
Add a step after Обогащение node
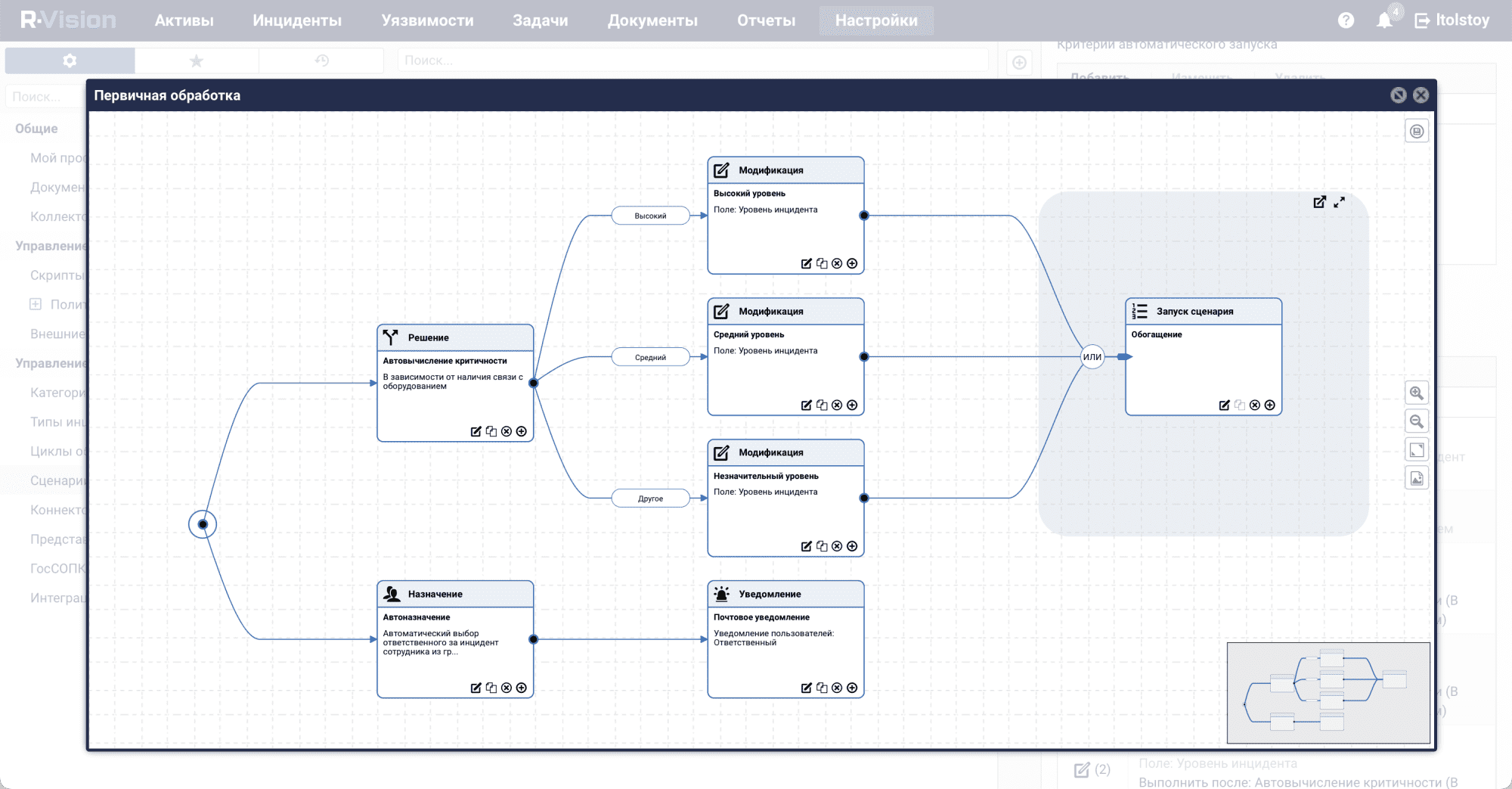coord(1270,405)
